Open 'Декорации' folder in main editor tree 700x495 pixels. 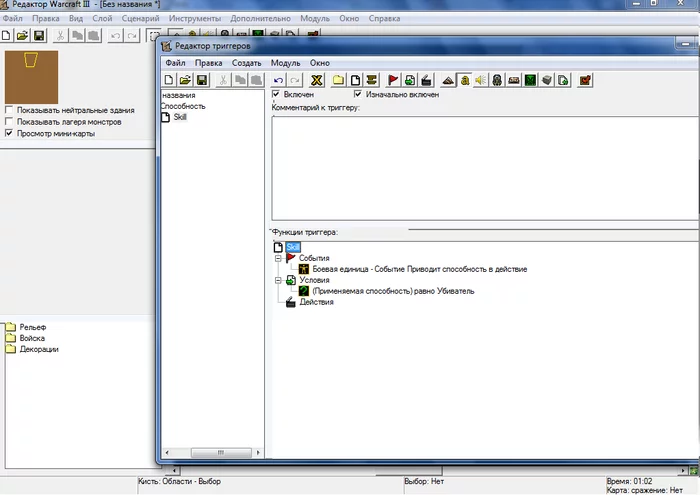click(x=39, y=349)
